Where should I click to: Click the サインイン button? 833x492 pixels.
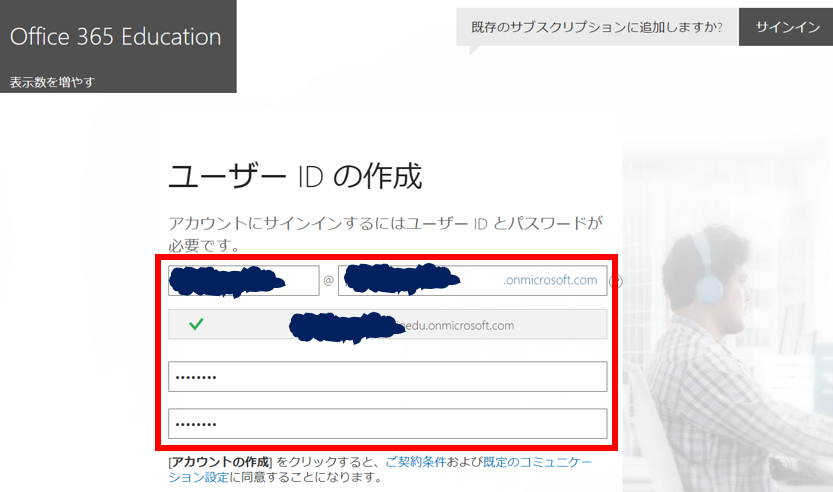[x=786, y=27]
